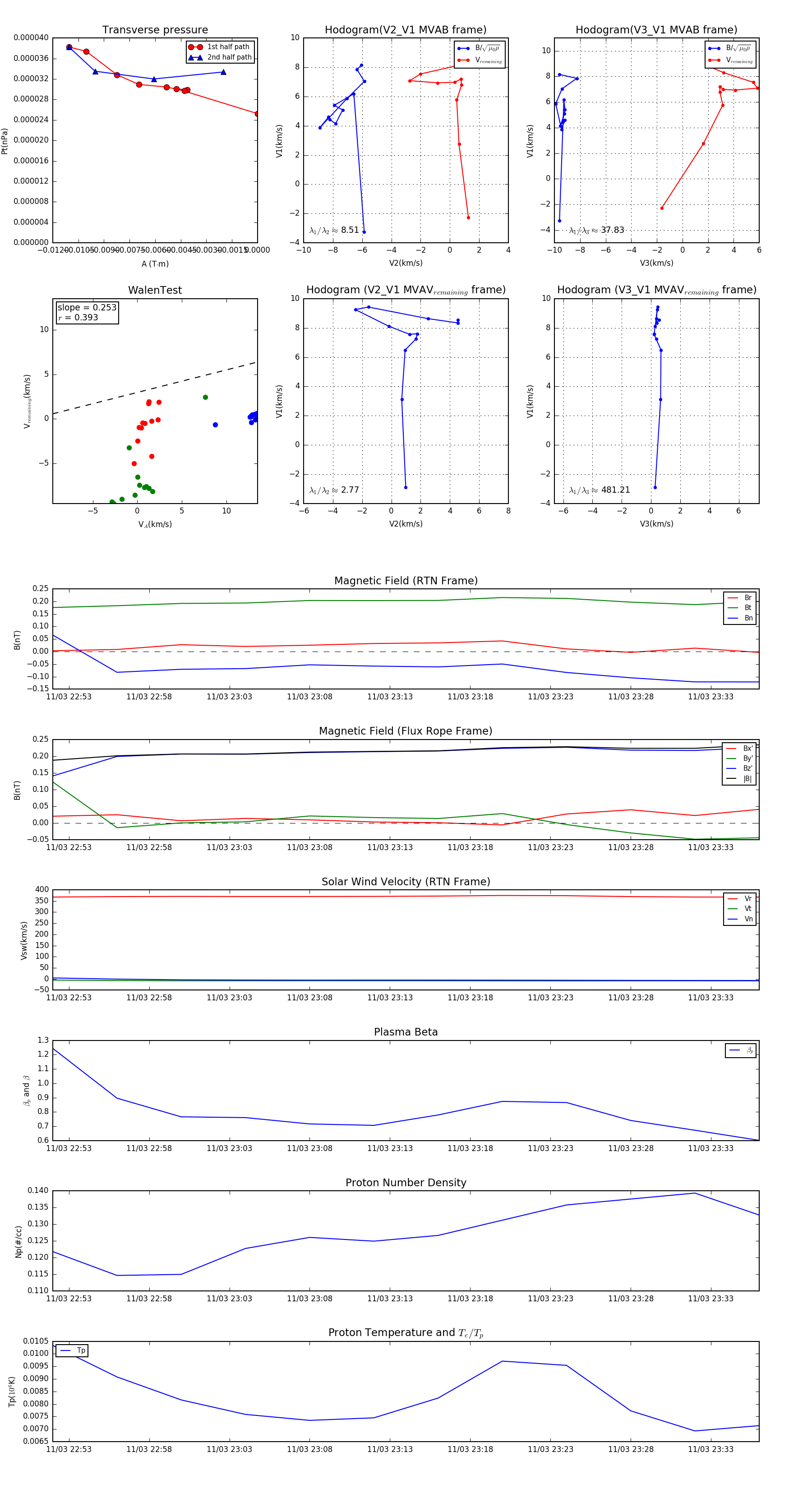Click "By'" legend entry
This screenshot has height=1489, width=812.
pyautogui.click(x=740, y=758)
